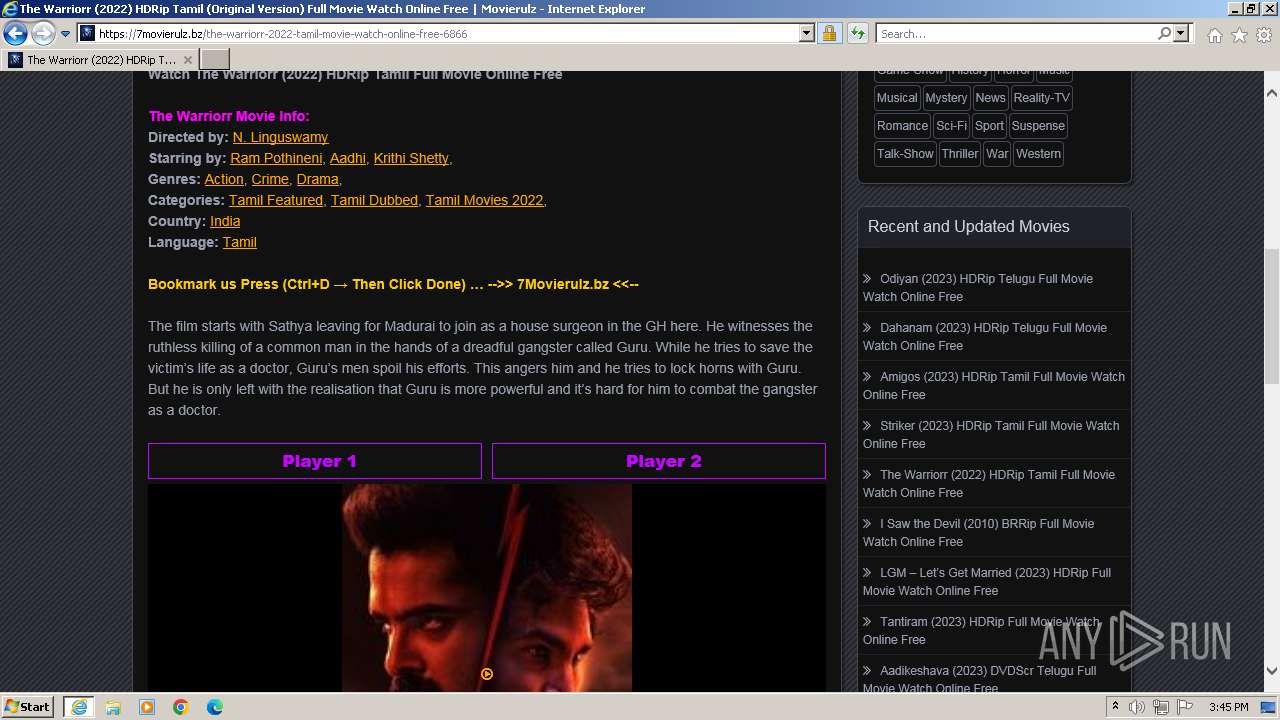Open director N. Linguswamy link
The width and height of the screenshot is (1280, 720).
[x=280, y=137]
